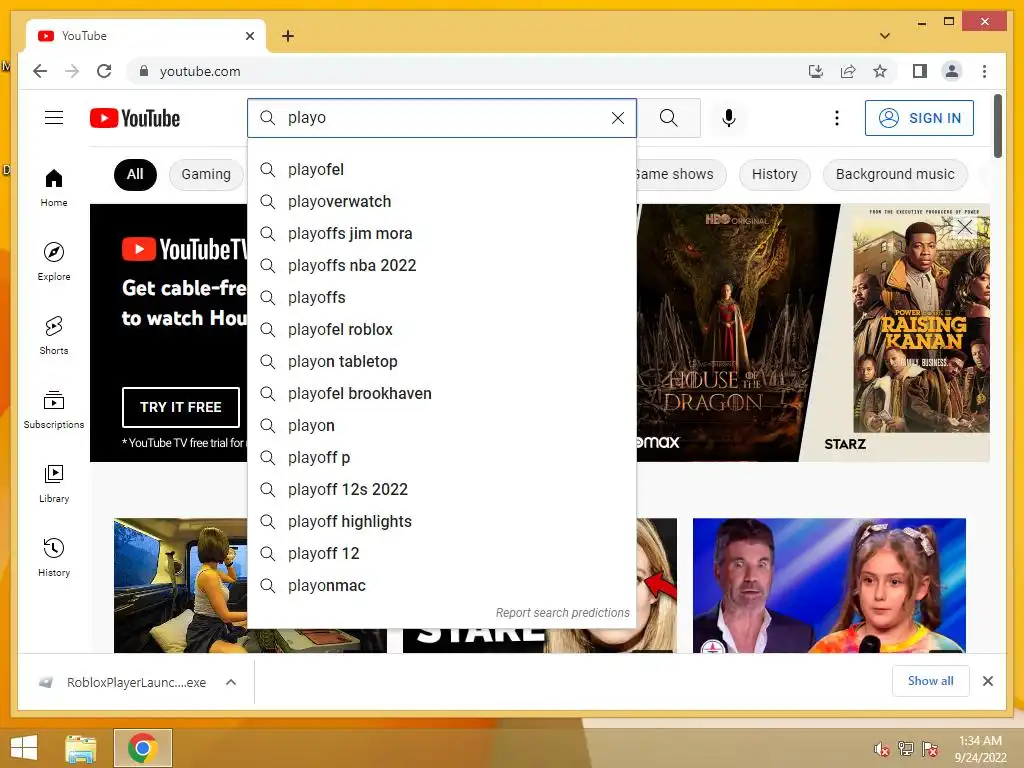Open the talent show video thumbnail
Screen dimensions: 1024x768
(829, 585)
